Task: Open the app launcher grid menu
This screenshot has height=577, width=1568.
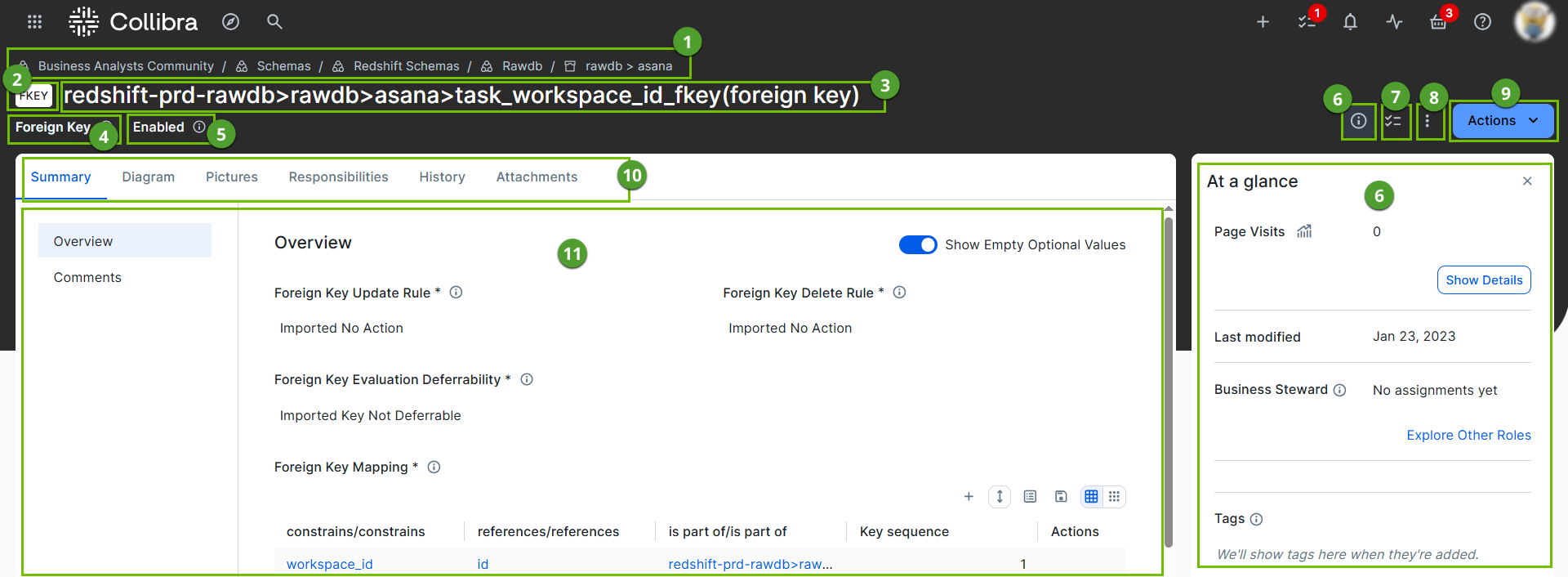Action: coord(34,22)
